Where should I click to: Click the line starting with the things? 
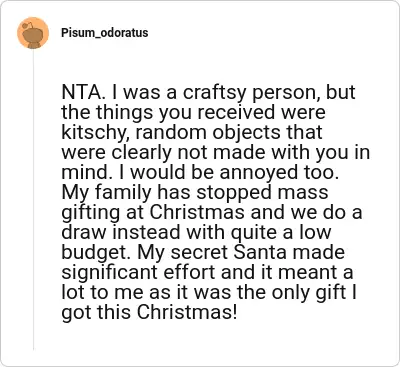193,113
